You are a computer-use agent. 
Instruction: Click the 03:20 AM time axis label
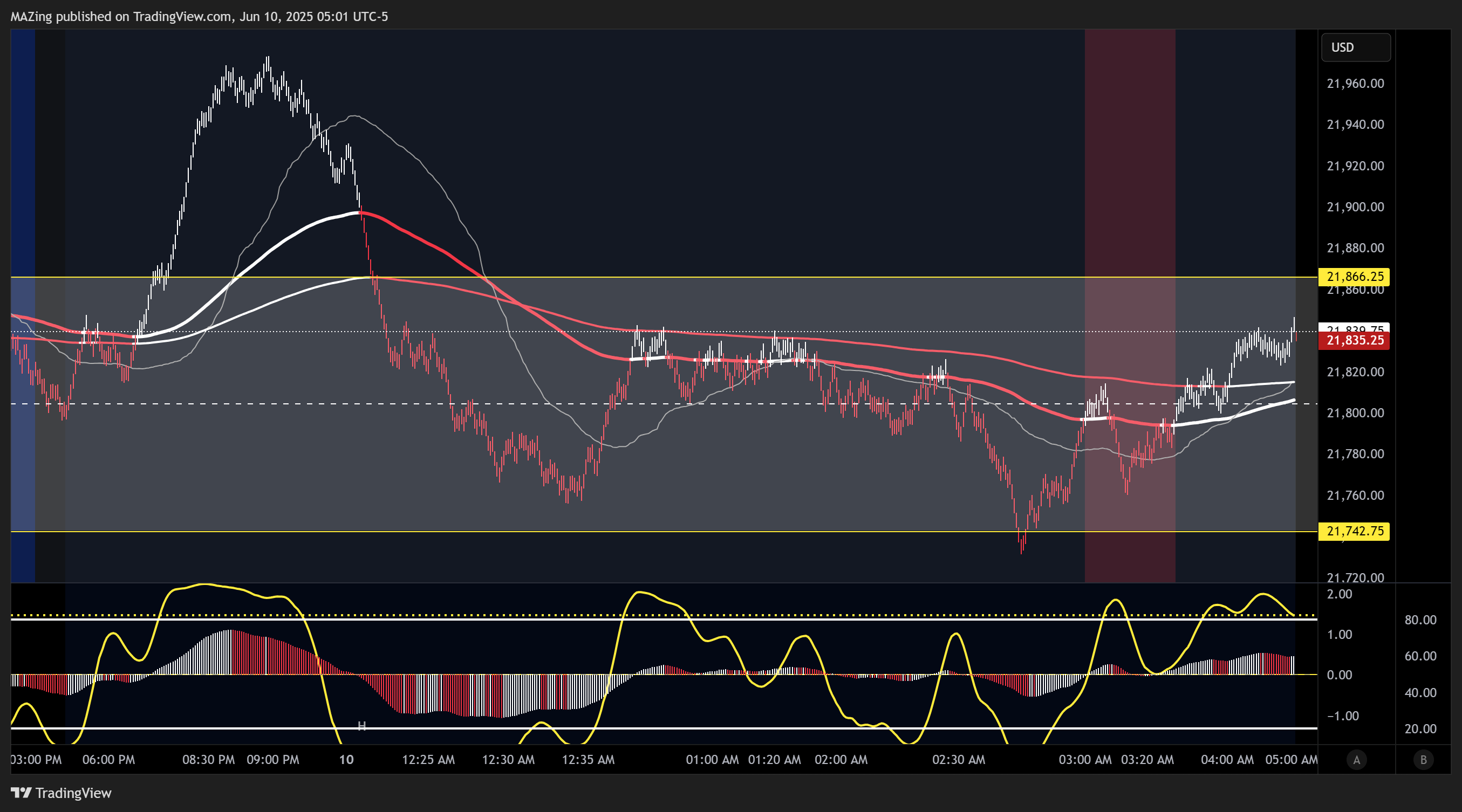[x=1147, y=760]
